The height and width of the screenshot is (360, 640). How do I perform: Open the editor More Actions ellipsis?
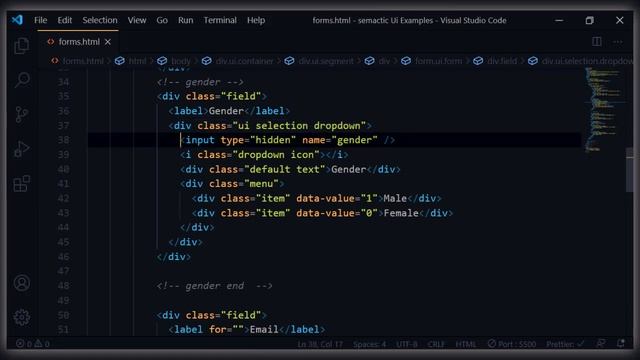pyautogui.click(x=618, y=42)
